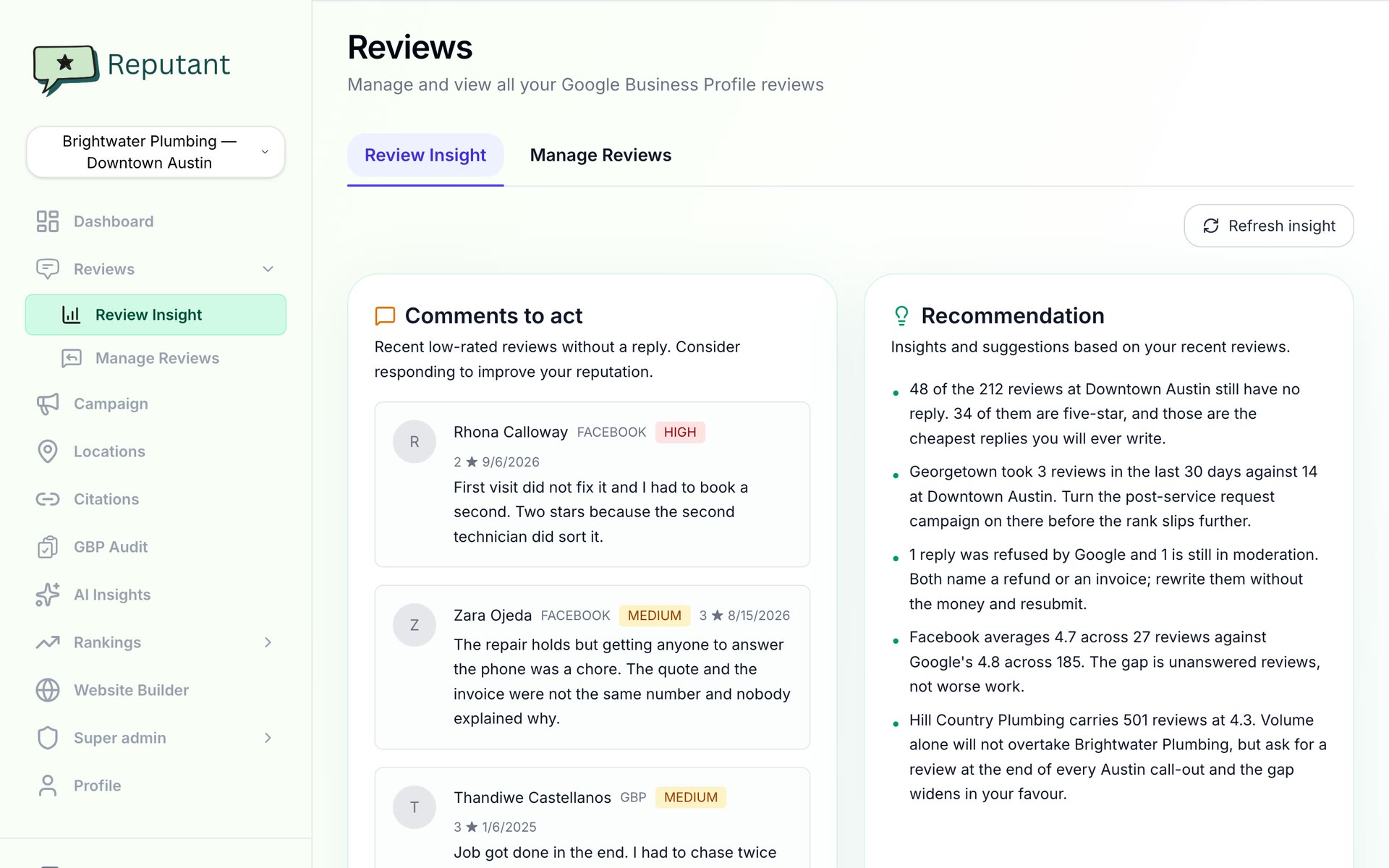Viewport: 1389px width, 868px height.
Task: Click the AI Insights sparkle icon
Action: pyautogui.click(x=48, y=595)
